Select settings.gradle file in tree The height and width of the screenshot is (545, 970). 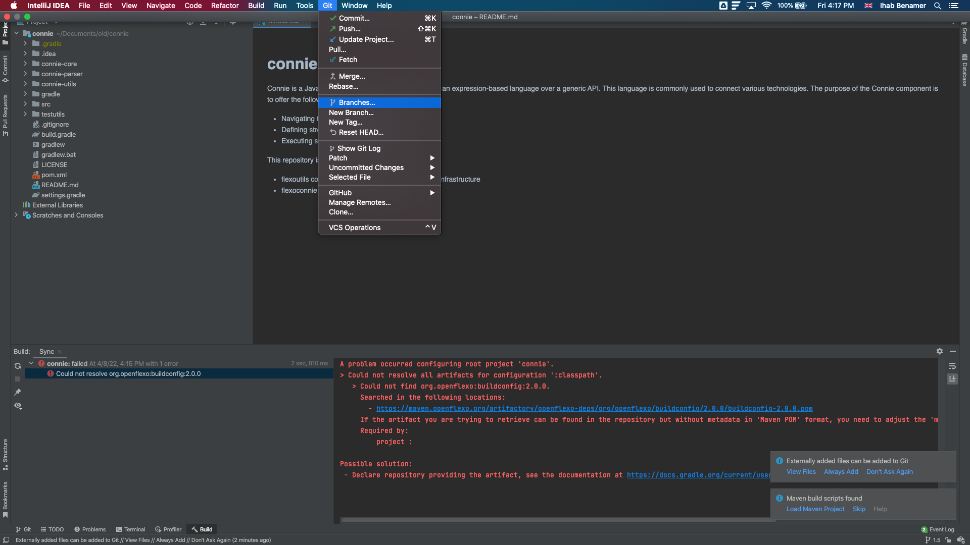tap(62, 195)
